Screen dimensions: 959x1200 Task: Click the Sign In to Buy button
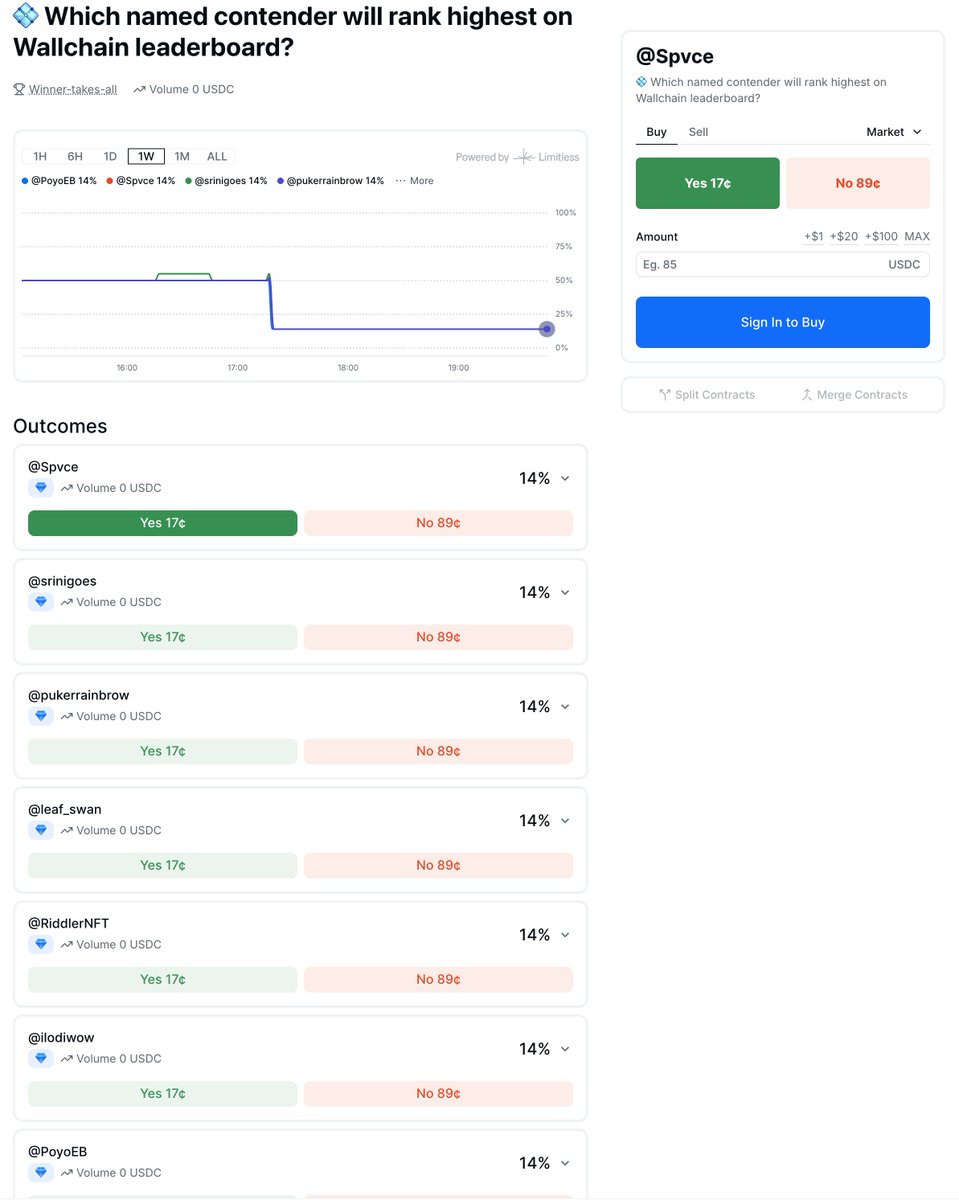point(782,322)
